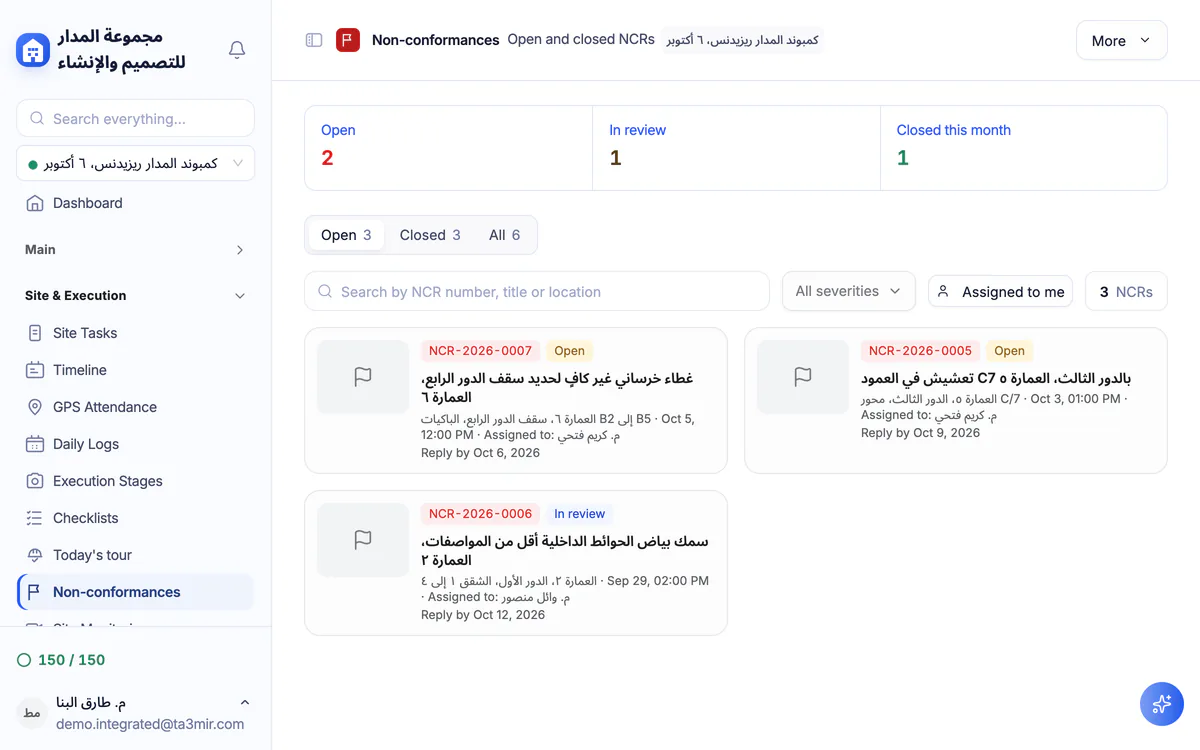Viewport: 1200px width, 750px height.
Task: Expand the Main section
Action: [x=135, y=250]
